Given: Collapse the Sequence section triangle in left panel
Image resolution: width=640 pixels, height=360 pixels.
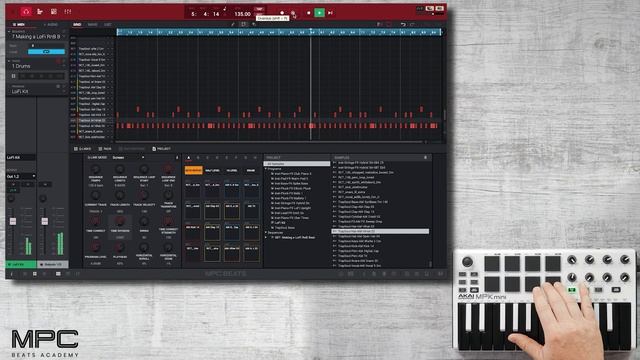Looking at the screenshot, I should pos(9,31).
